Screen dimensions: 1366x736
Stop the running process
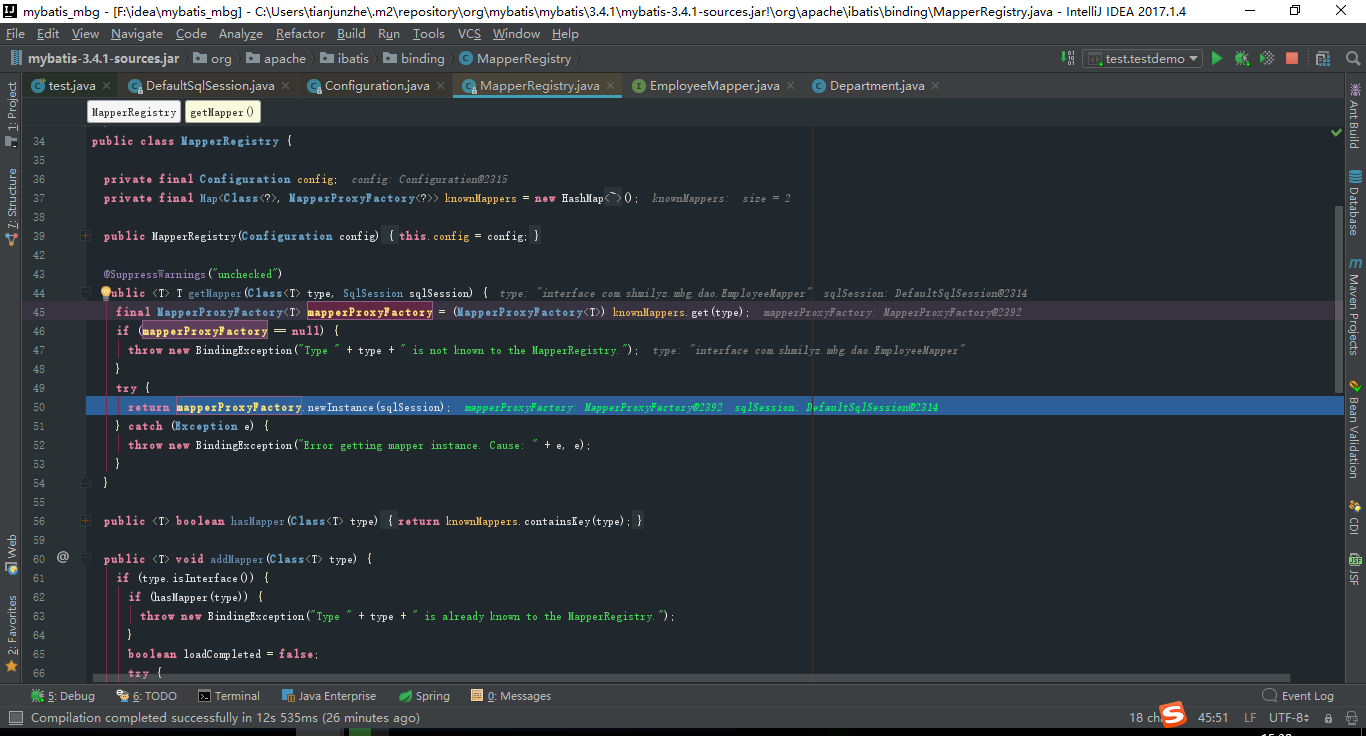1291,58
